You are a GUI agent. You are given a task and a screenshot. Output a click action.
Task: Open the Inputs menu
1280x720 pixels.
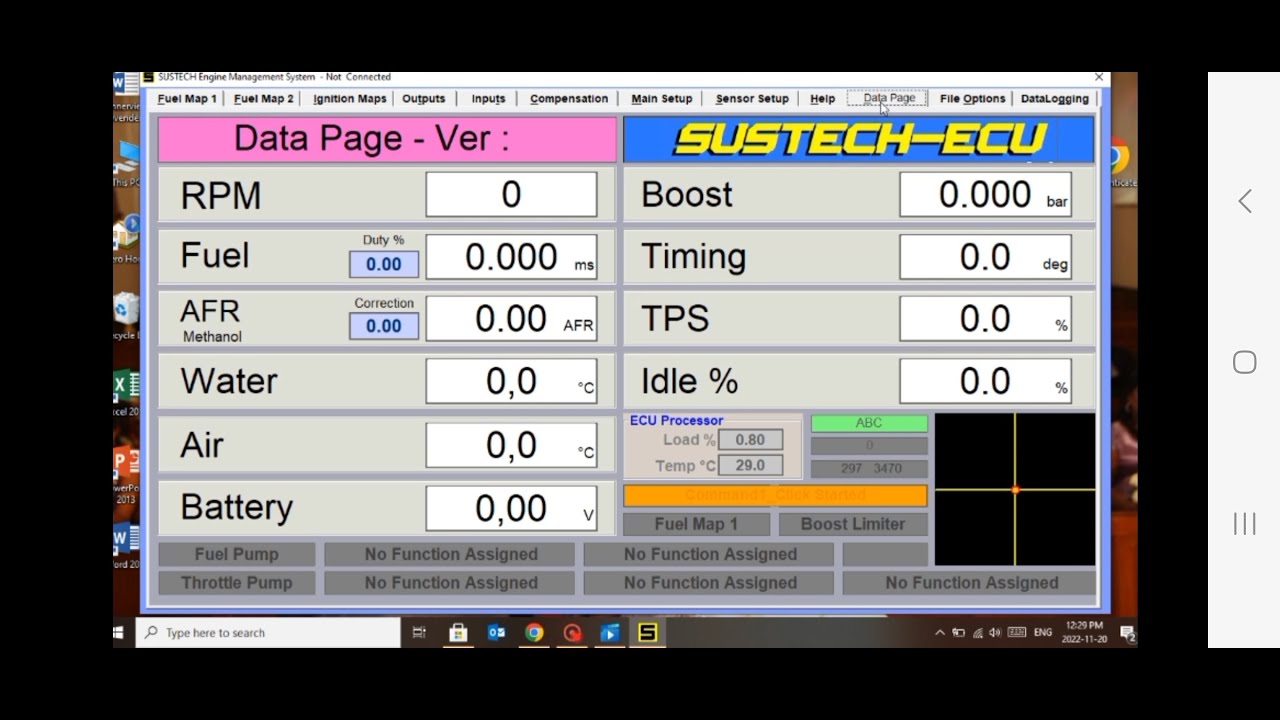pos(488,99)
